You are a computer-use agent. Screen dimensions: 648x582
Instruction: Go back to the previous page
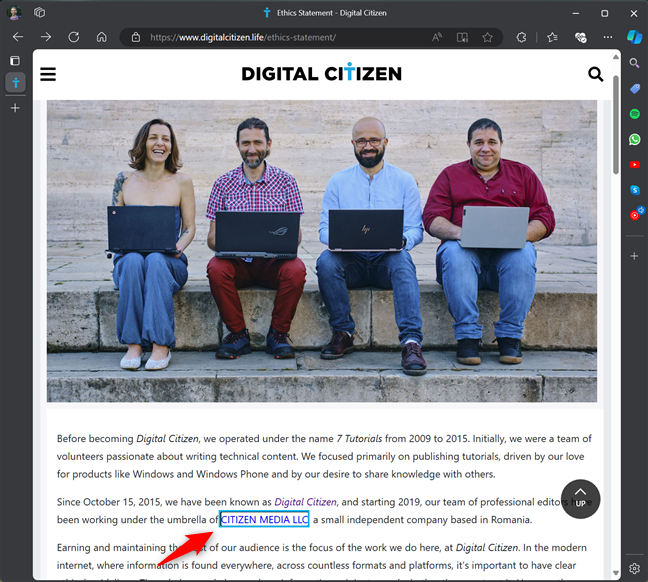click(18, 37)
